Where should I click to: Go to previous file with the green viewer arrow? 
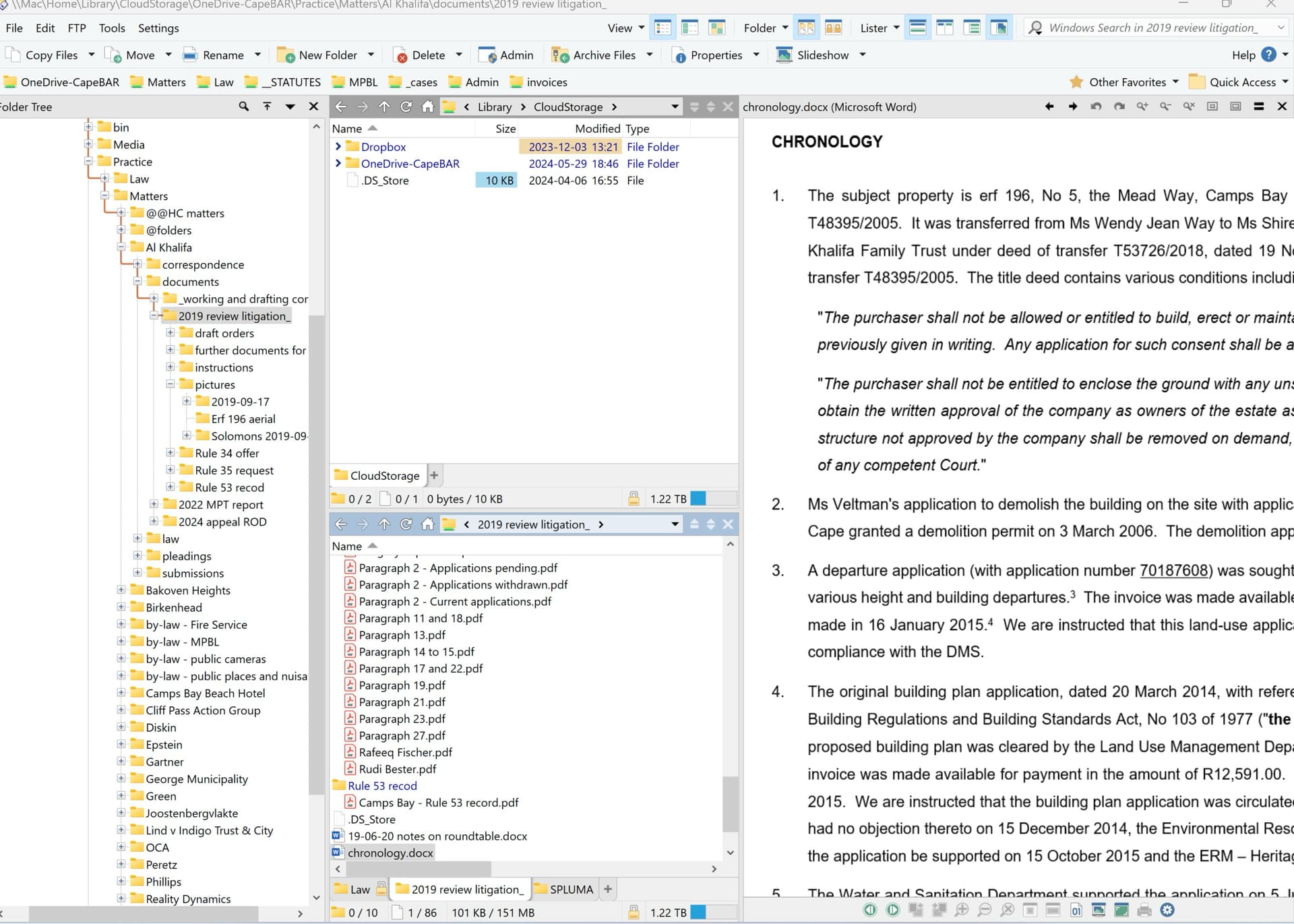click(870, 910)
